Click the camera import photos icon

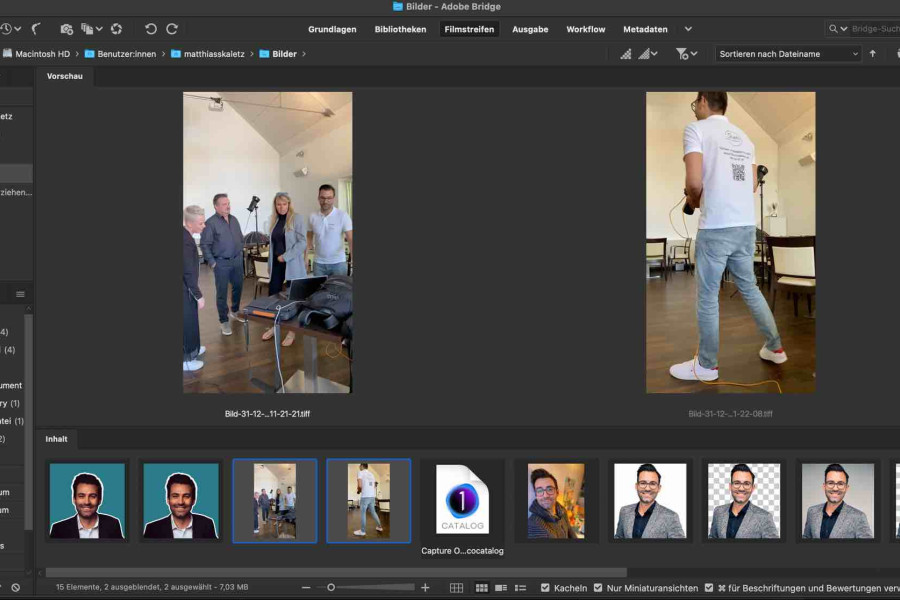[x=66, y=29]
